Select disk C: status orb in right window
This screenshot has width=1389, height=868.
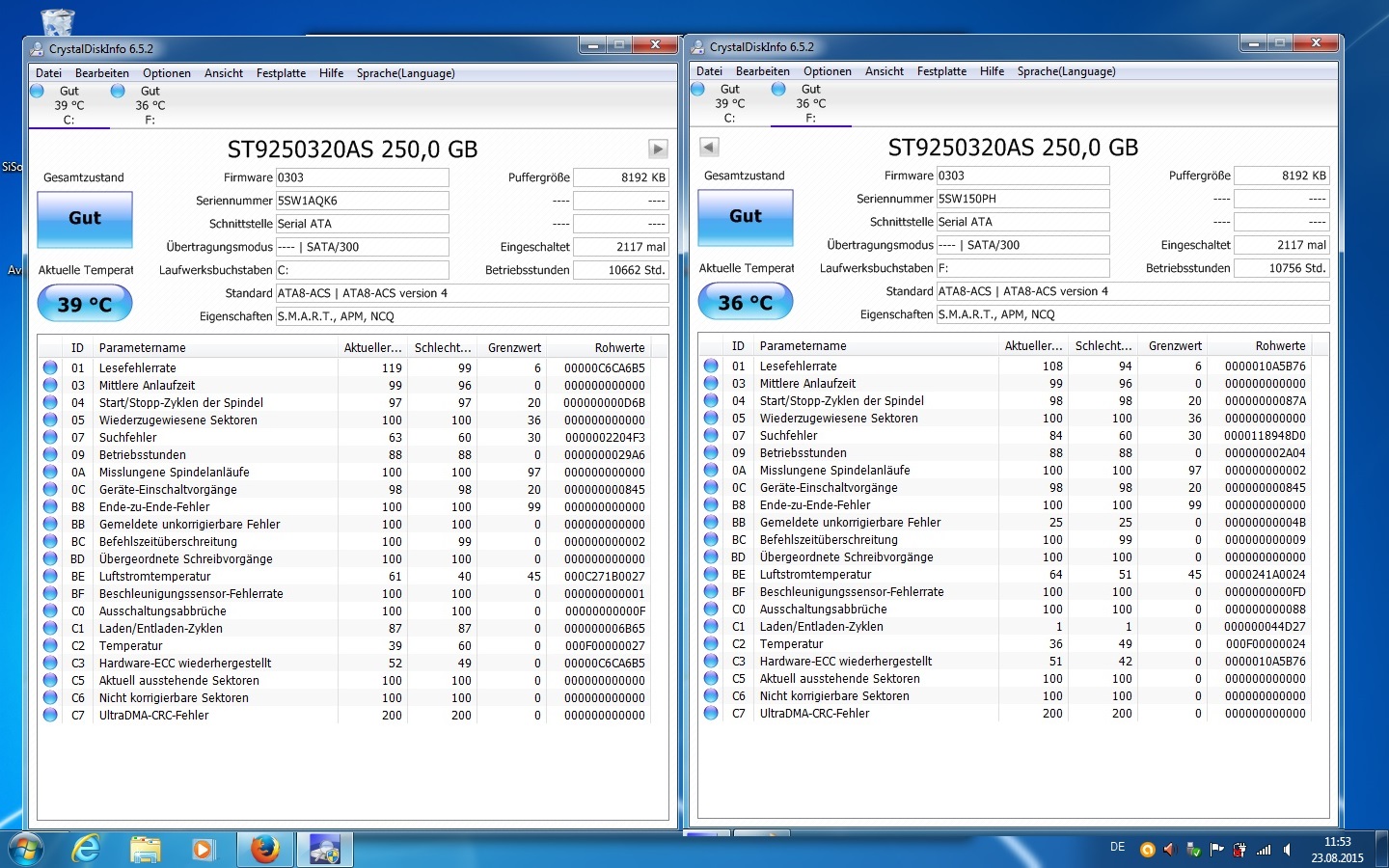point(697,89)
